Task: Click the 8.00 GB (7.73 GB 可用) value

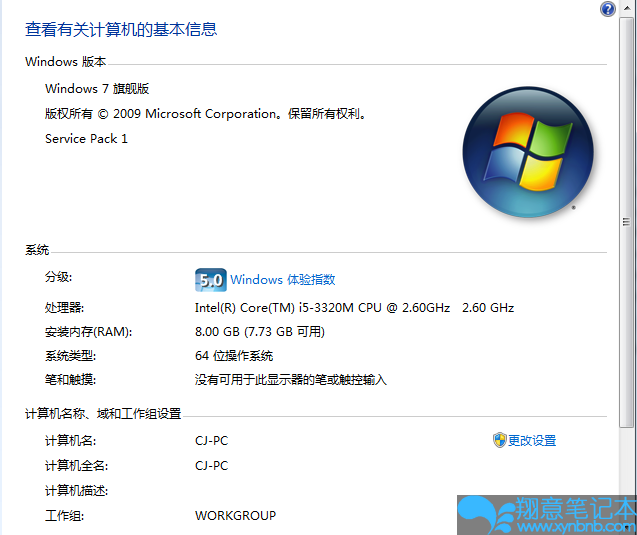Action: pyautogui.click(x=260, y=332)
